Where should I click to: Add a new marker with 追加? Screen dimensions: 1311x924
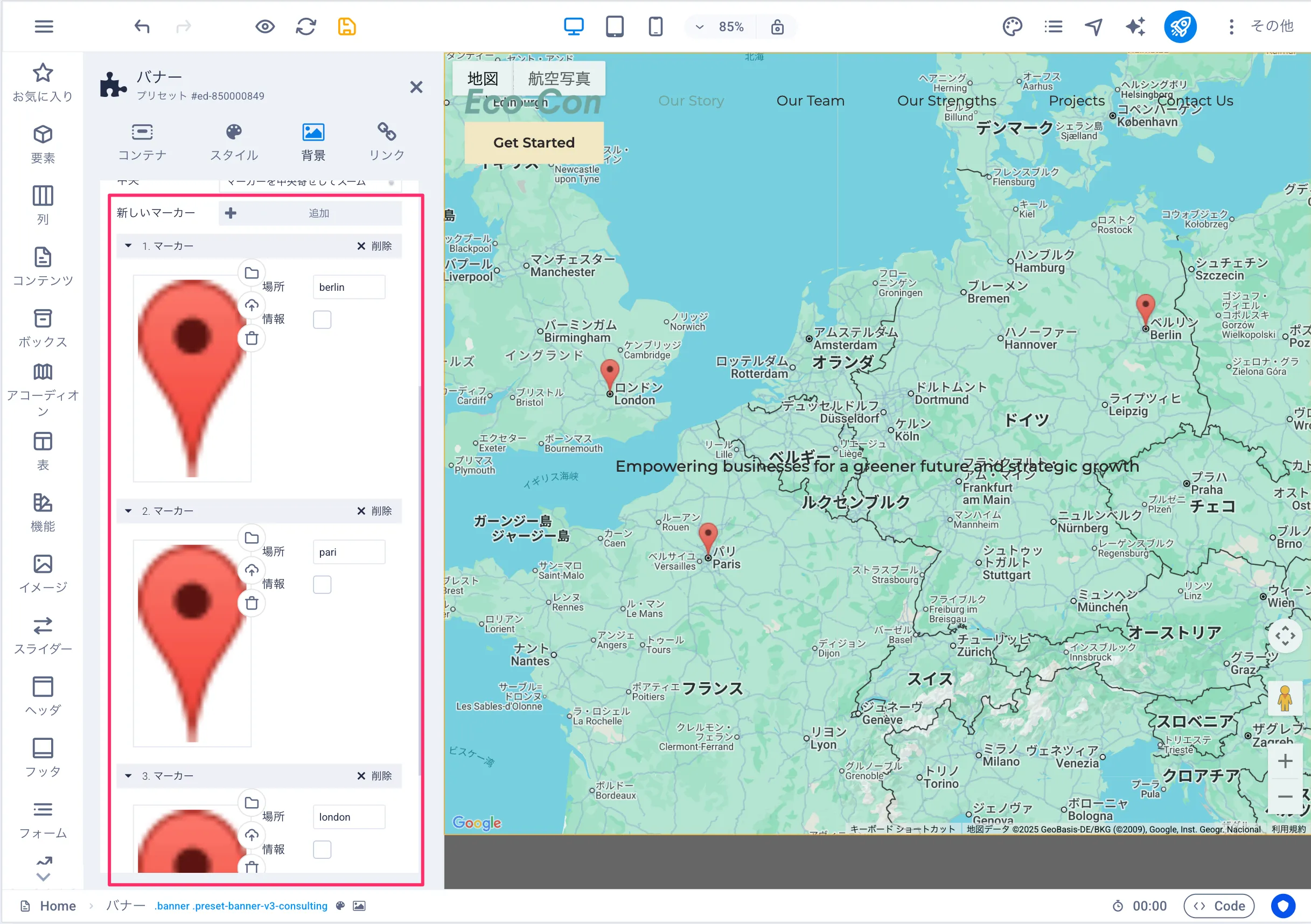pos(310,213)
